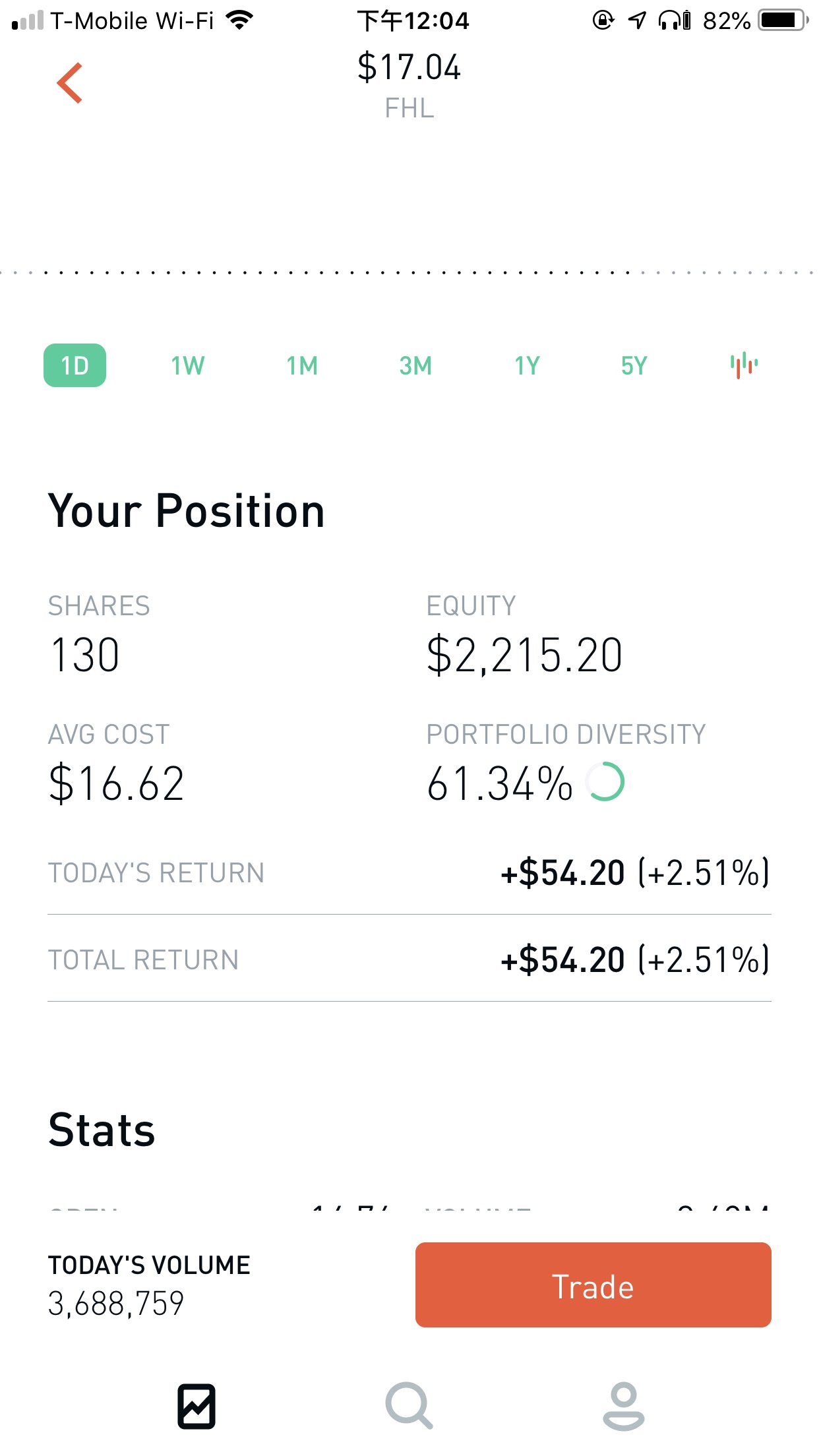This screenshot has height=1456, width=819.
Task: Tap the Total Return row
Action: coord(409,959)
